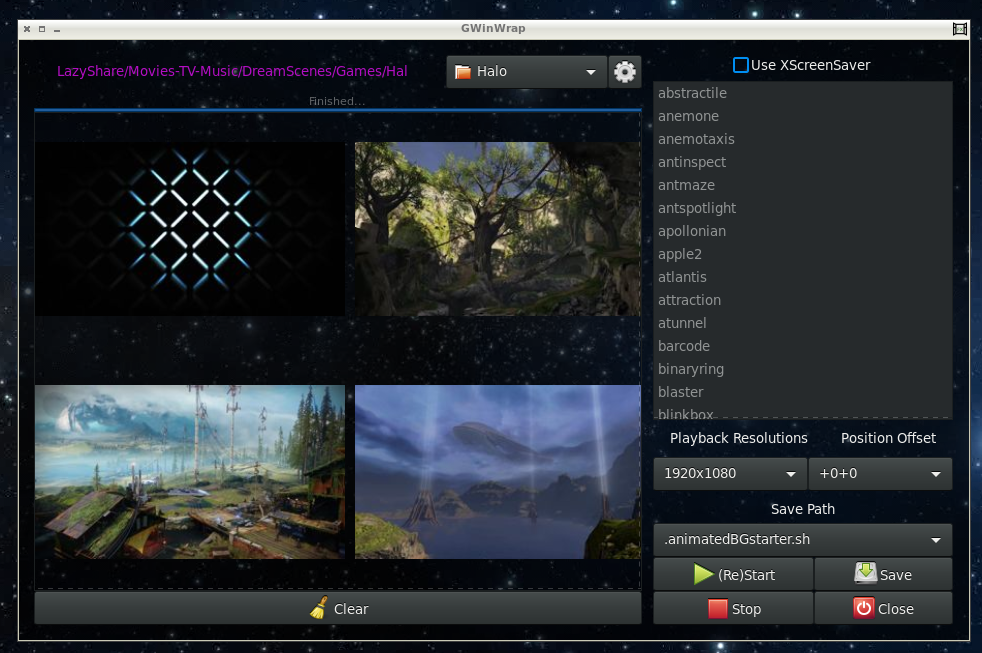This screenshot has height=653, width=982.
Task: Select antspotlight in screensaver list
Action: (x=802, y=208)
